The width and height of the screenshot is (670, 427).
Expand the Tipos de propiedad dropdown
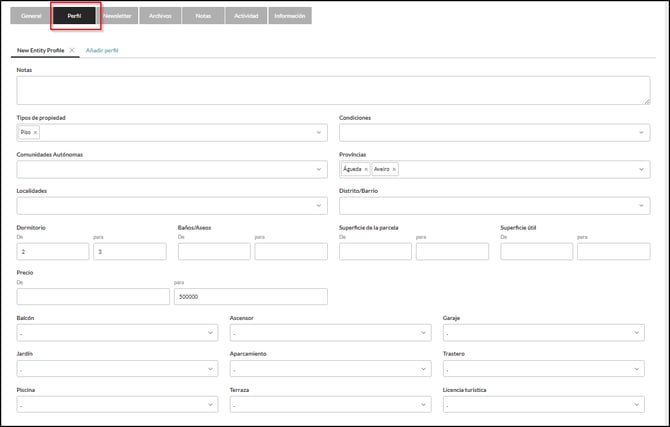(319, 132)
